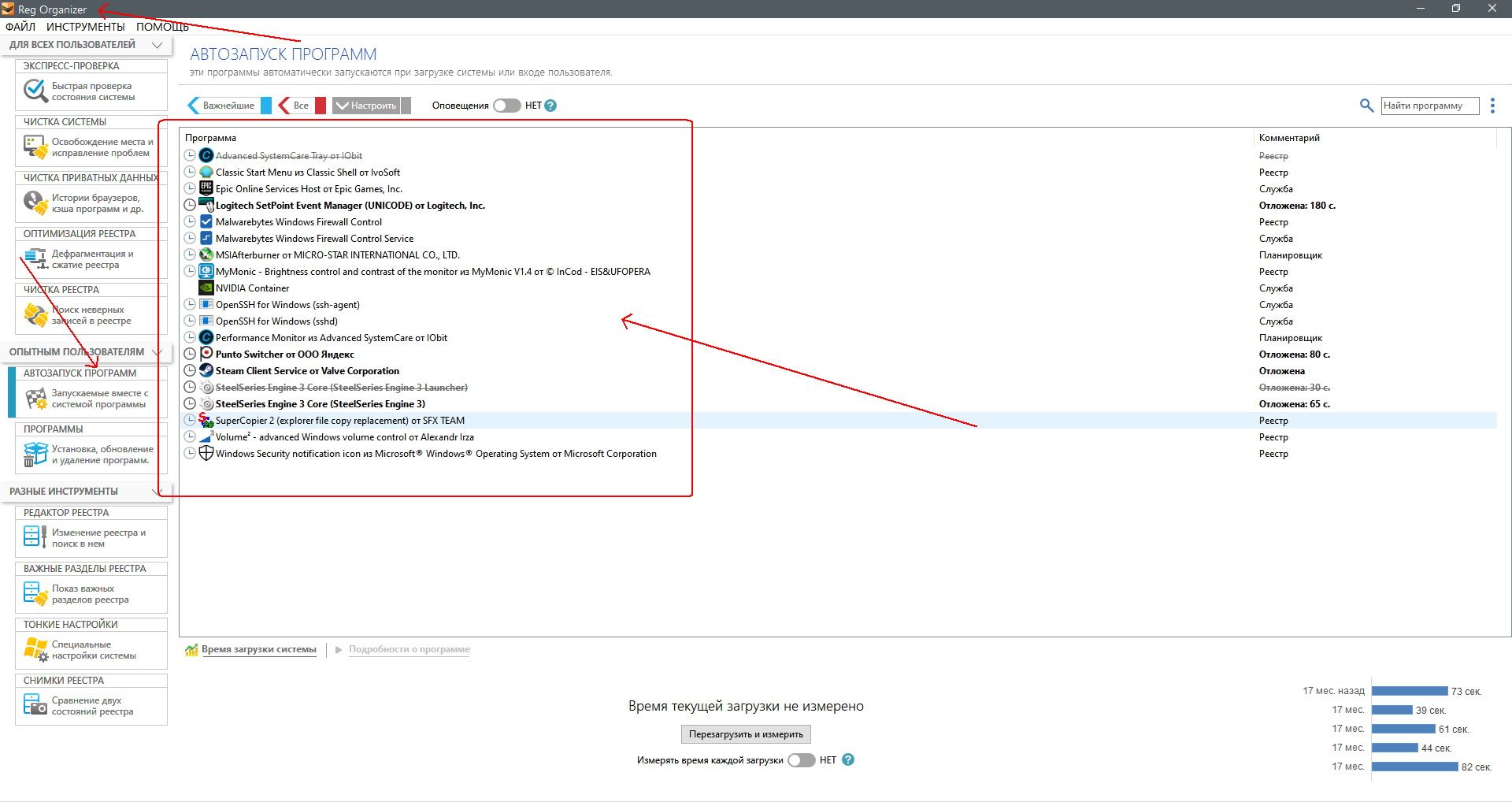1512x802 pixels.
Task: Open the ИНСТРУМЕНТЫ menu
Action: click(86, 27)
